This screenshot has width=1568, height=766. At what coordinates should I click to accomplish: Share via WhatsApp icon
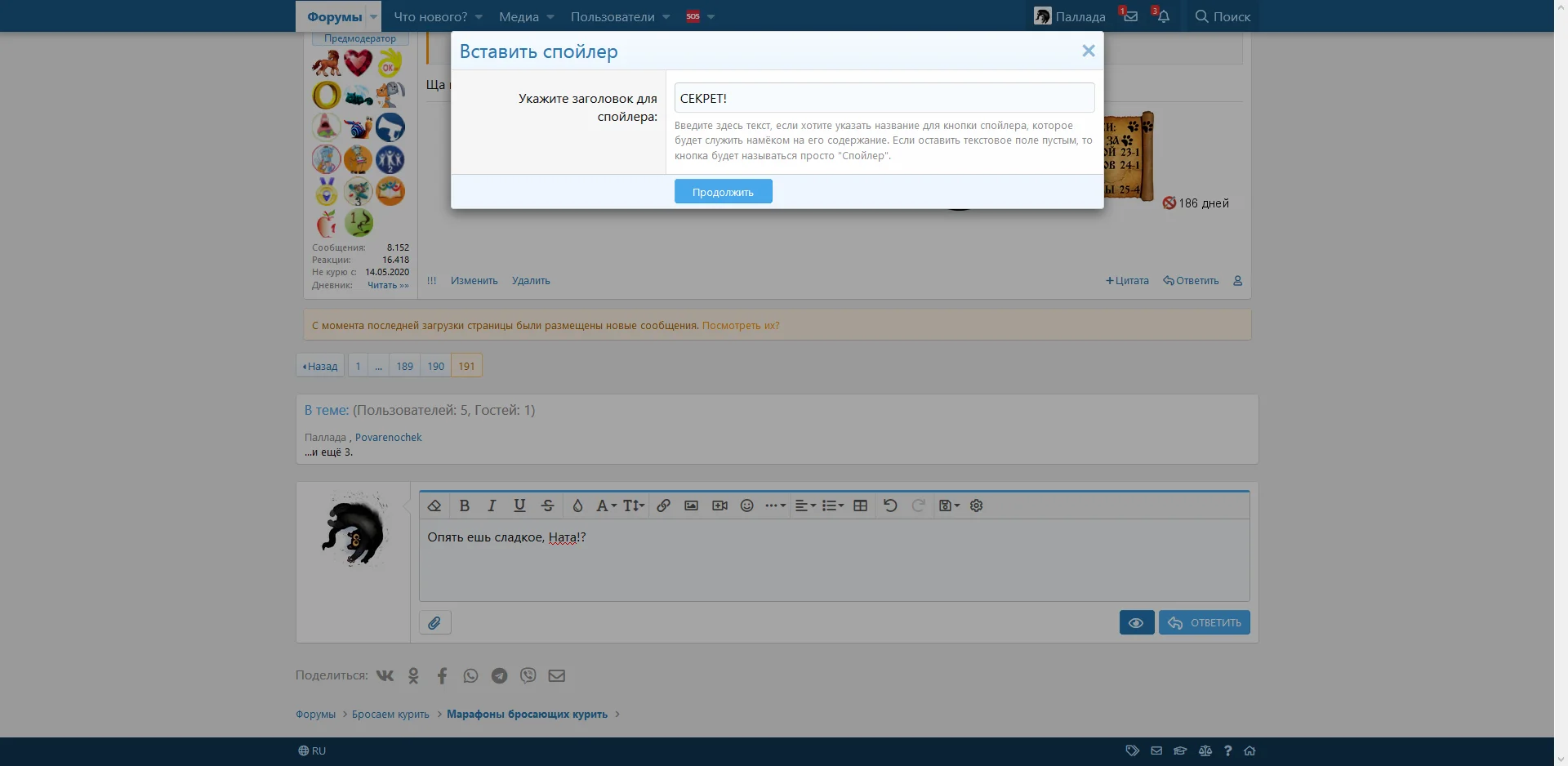click(470, 675)
